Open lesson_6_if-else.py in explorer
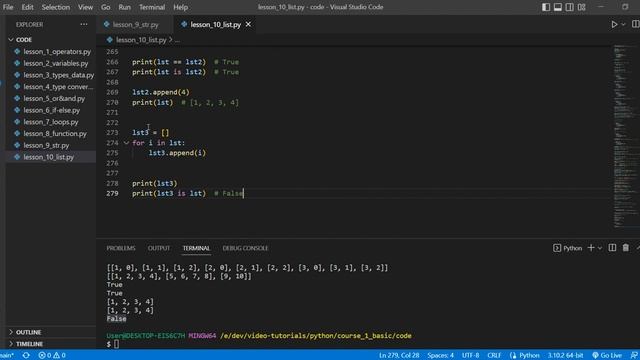Viewport: 640px width, 360px height. (51, 110)
